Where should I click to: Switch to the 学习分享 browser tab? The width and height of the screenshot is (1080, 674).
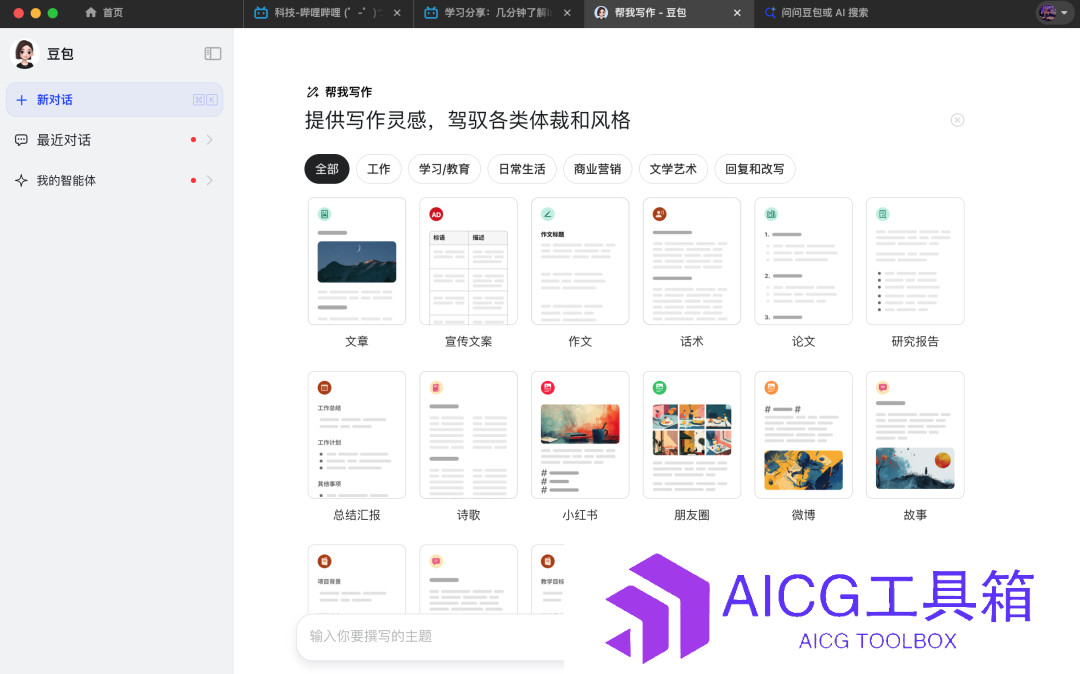499,12
